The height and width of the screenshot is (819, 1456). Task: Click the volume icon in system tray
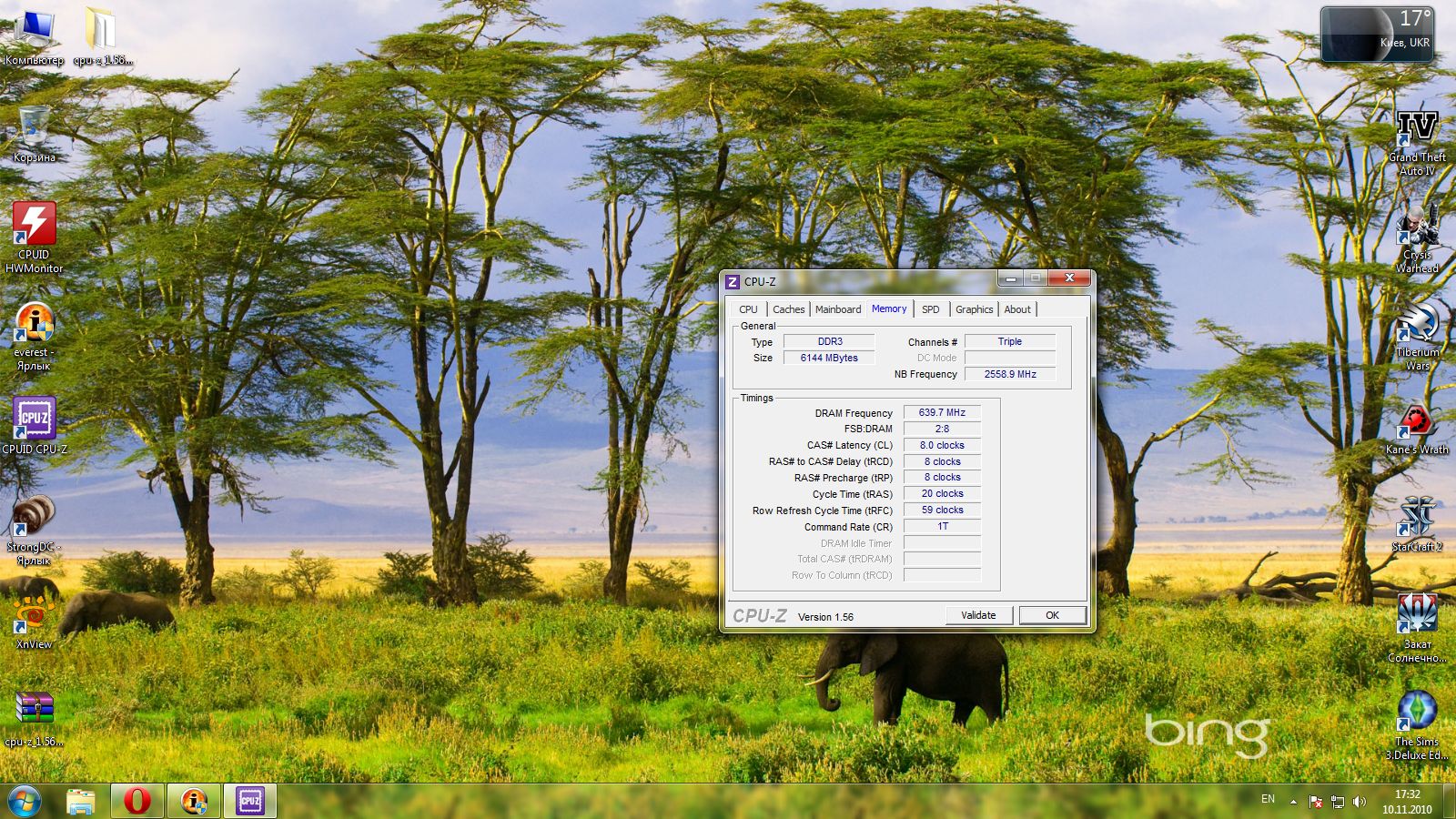coord(1360,802)
